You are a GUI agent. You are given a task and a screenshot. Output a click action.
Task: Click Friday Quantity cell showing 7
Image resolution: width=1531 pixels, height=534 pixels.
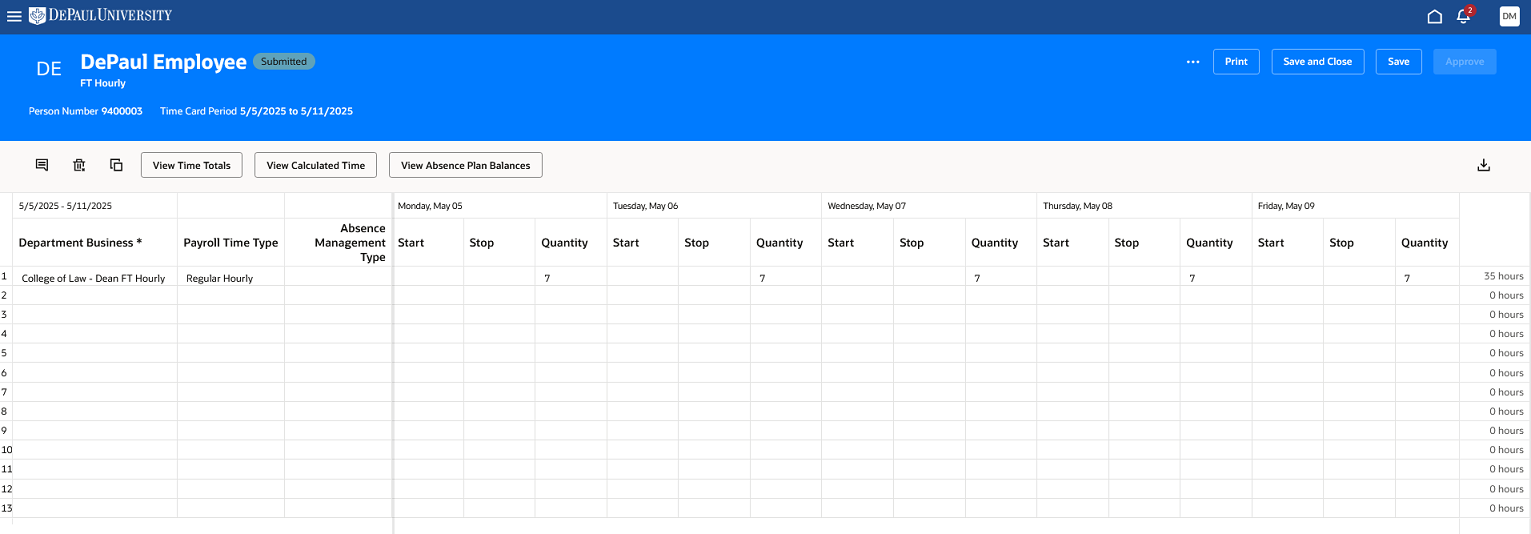(1428, 277)
